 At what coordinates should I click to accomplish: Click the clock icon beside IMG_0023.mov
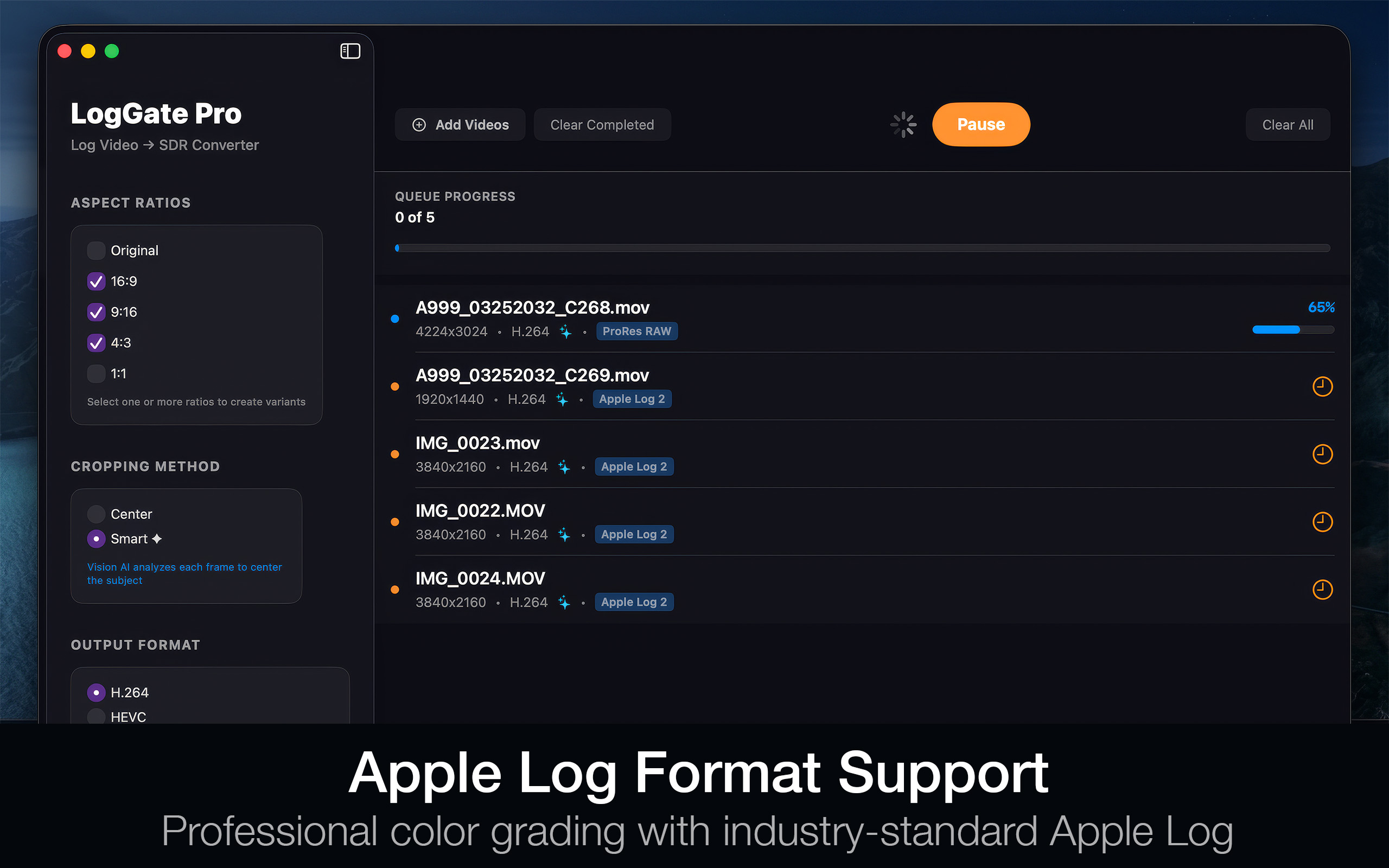point(1322,454)
